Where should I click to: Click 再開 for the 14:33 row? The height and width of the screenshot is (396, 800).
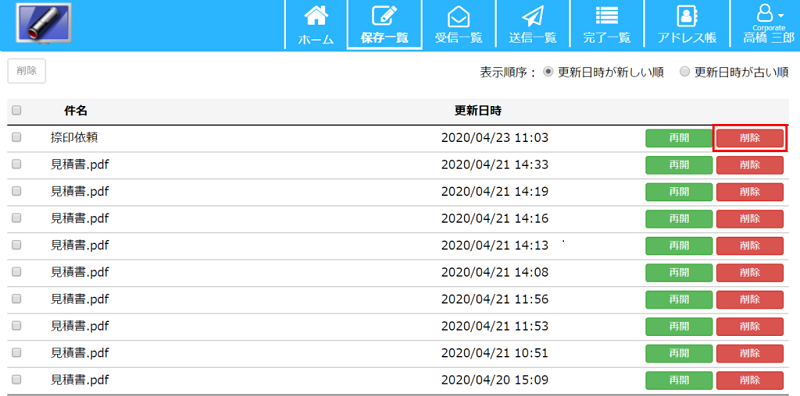[x=679, y=165]
